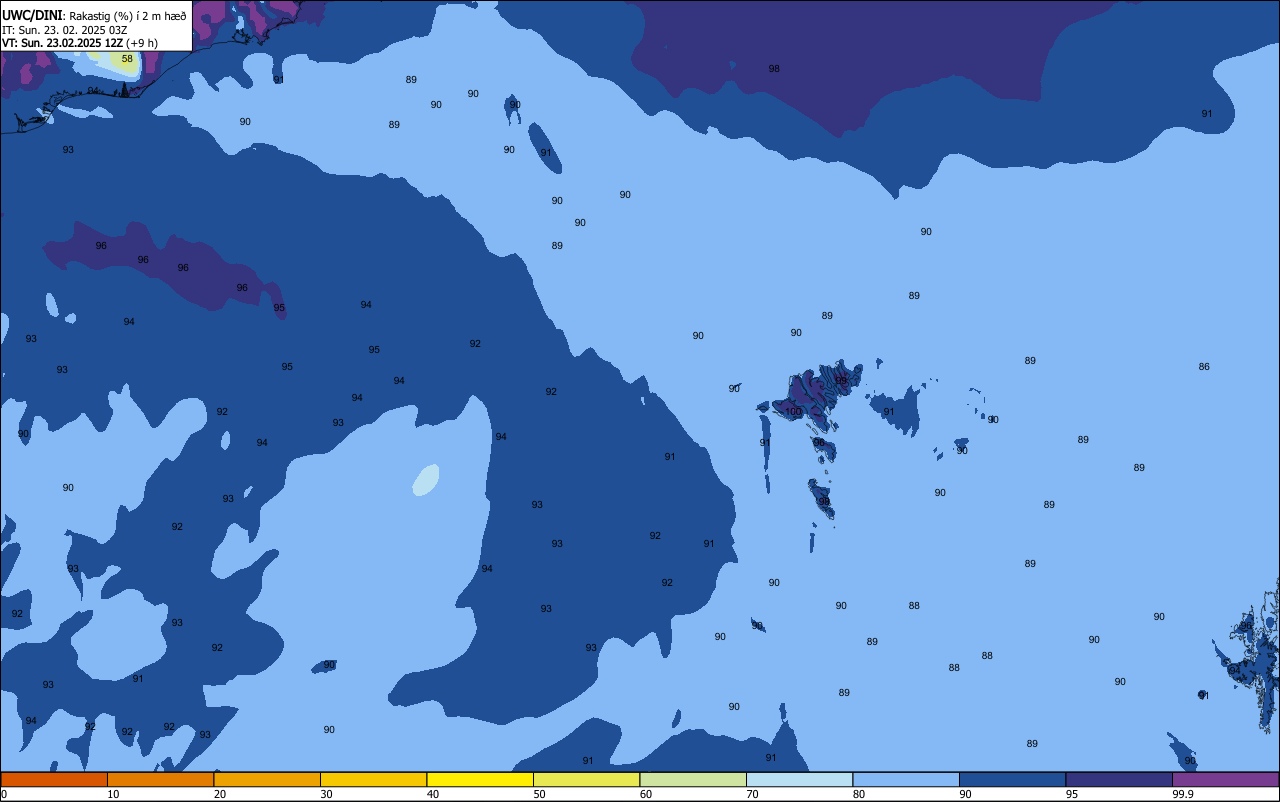The image size is (1280, 802).
Task: Pick the 50–60 pale yellow-green legend swatch
Action: coord(587,779)
